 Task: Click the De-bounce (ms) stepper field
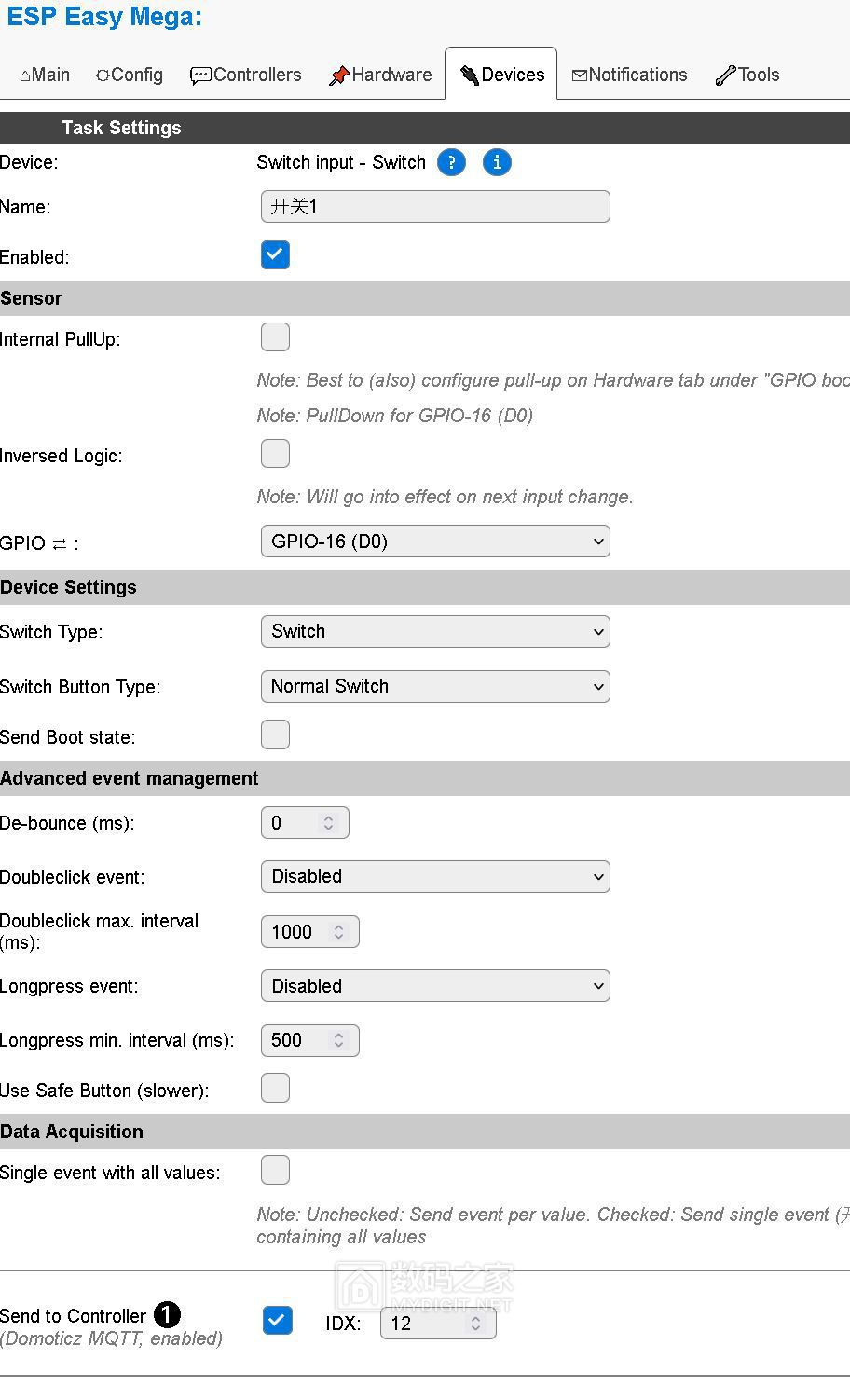click(x=295, y=823)
